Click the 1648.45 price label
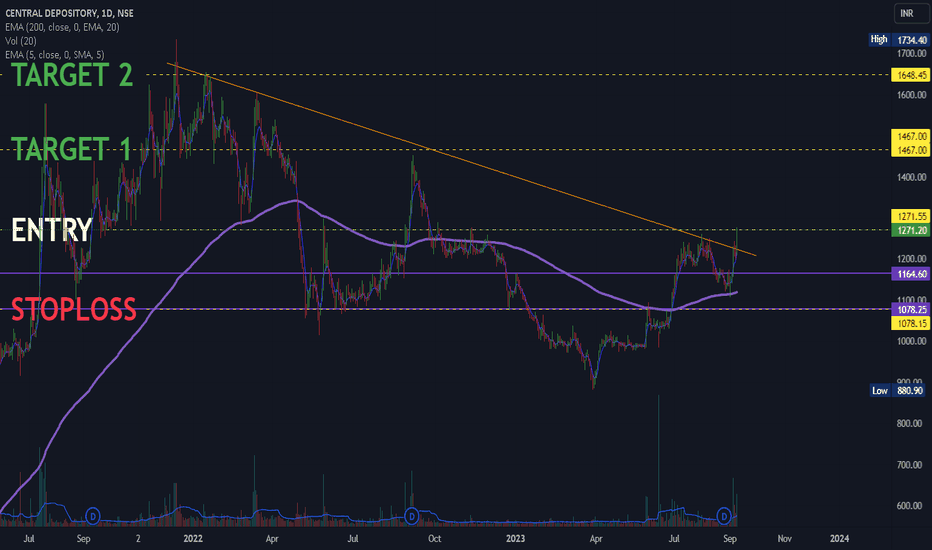The height and width of the screenshot is (550, 932). click(x=910, y=75)
